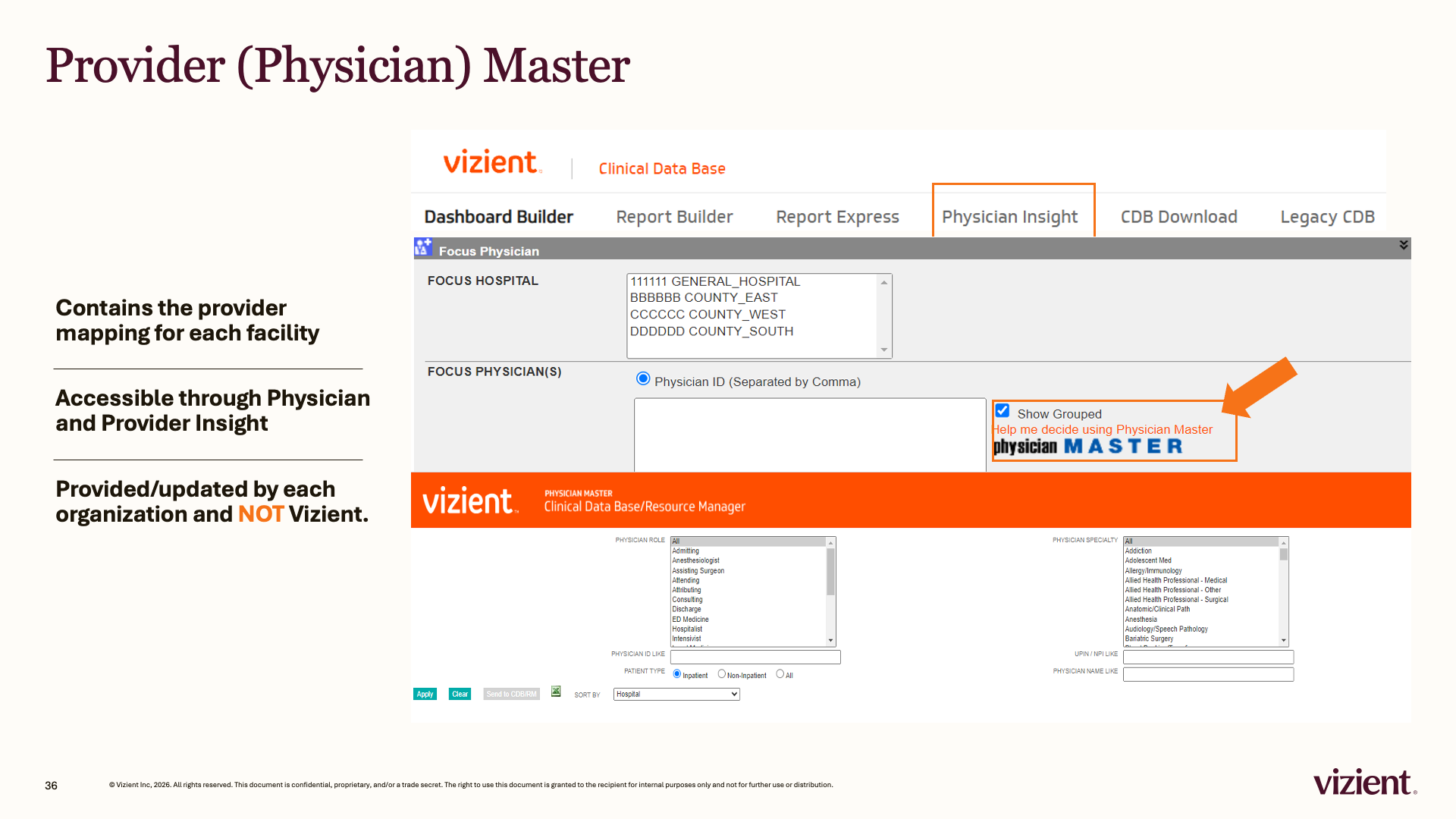
Task: Switch to the Report Builder tab
Action: pyautogui.click(x=675, y=218)
